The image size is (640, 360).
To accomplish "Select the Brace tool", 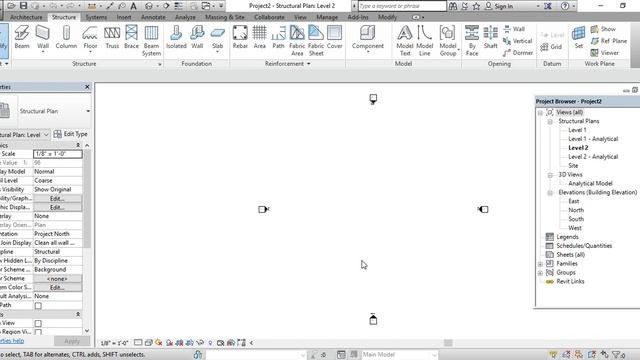I will point(131,38).
